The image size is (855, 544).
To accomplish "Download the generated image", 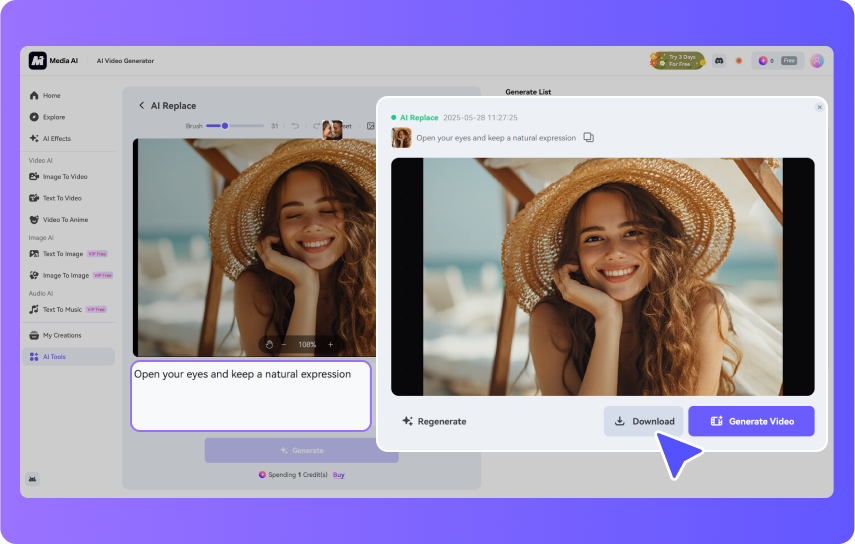I will (x=643, y=421).
